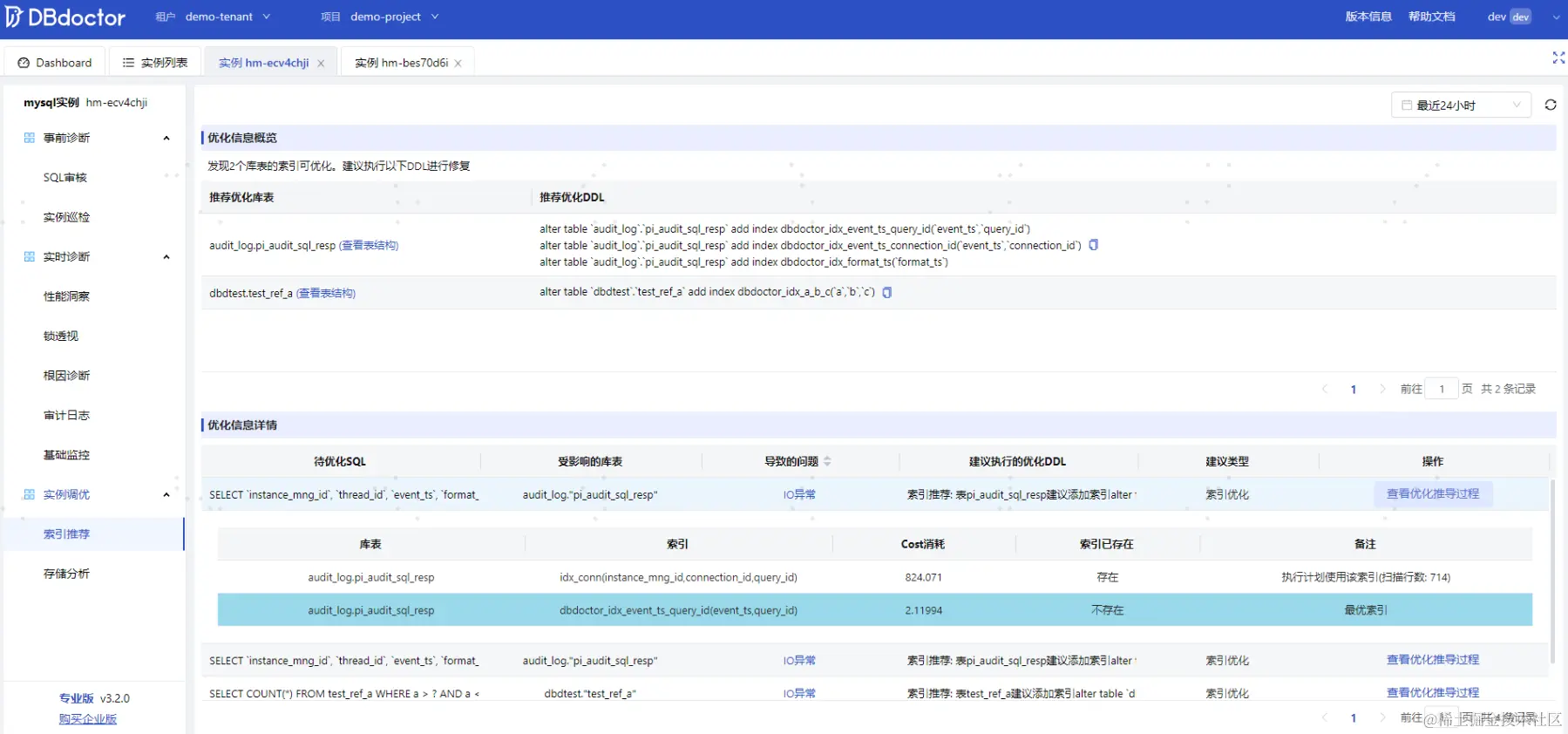Screen dimensions: 1568x734
Task: View table structure of dbdtest.test_ref_a
Action: 326,293
